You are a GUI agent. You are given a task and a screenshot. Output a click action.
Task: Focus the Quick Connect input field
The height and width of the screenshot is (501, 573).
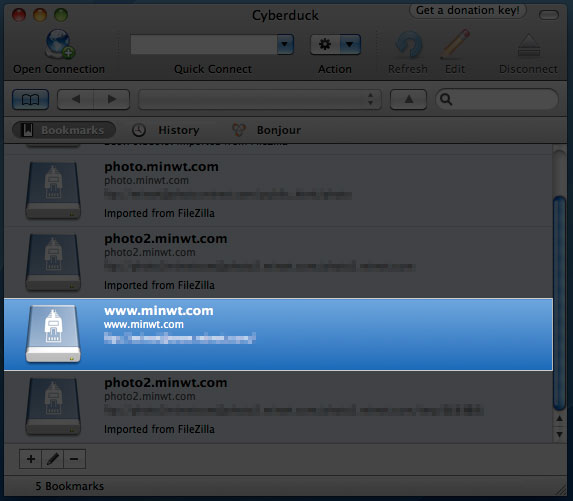(x=204, y=45)
